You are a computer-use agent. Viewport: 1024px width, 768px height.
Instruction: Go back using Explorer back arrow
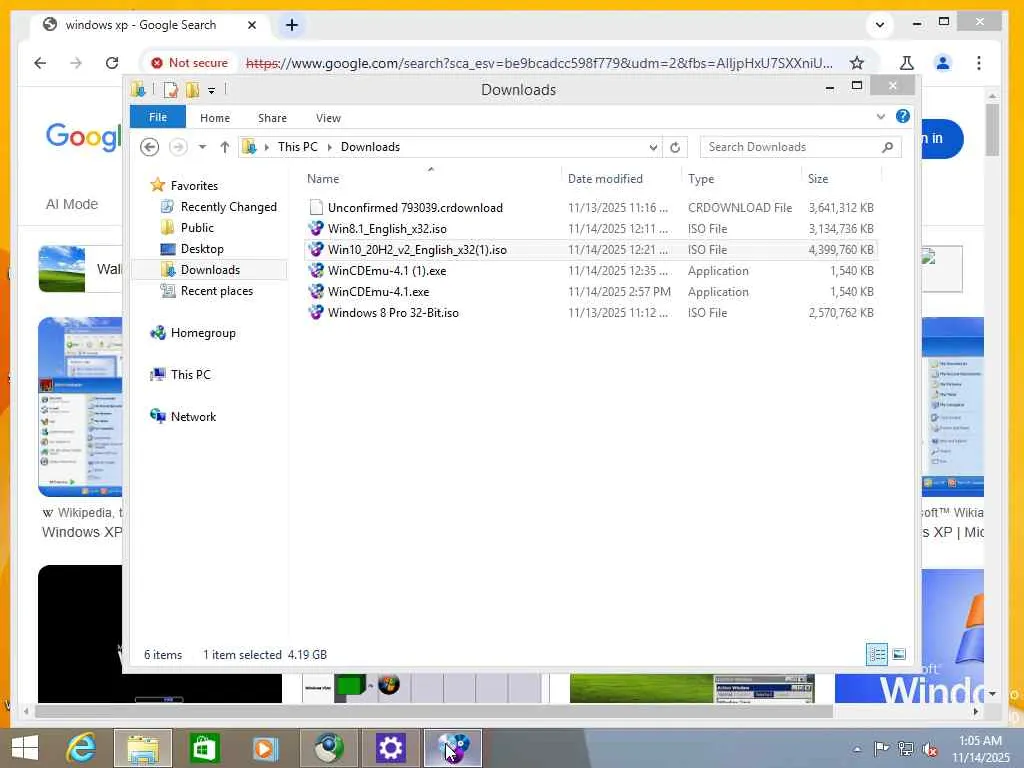(150, 147)
